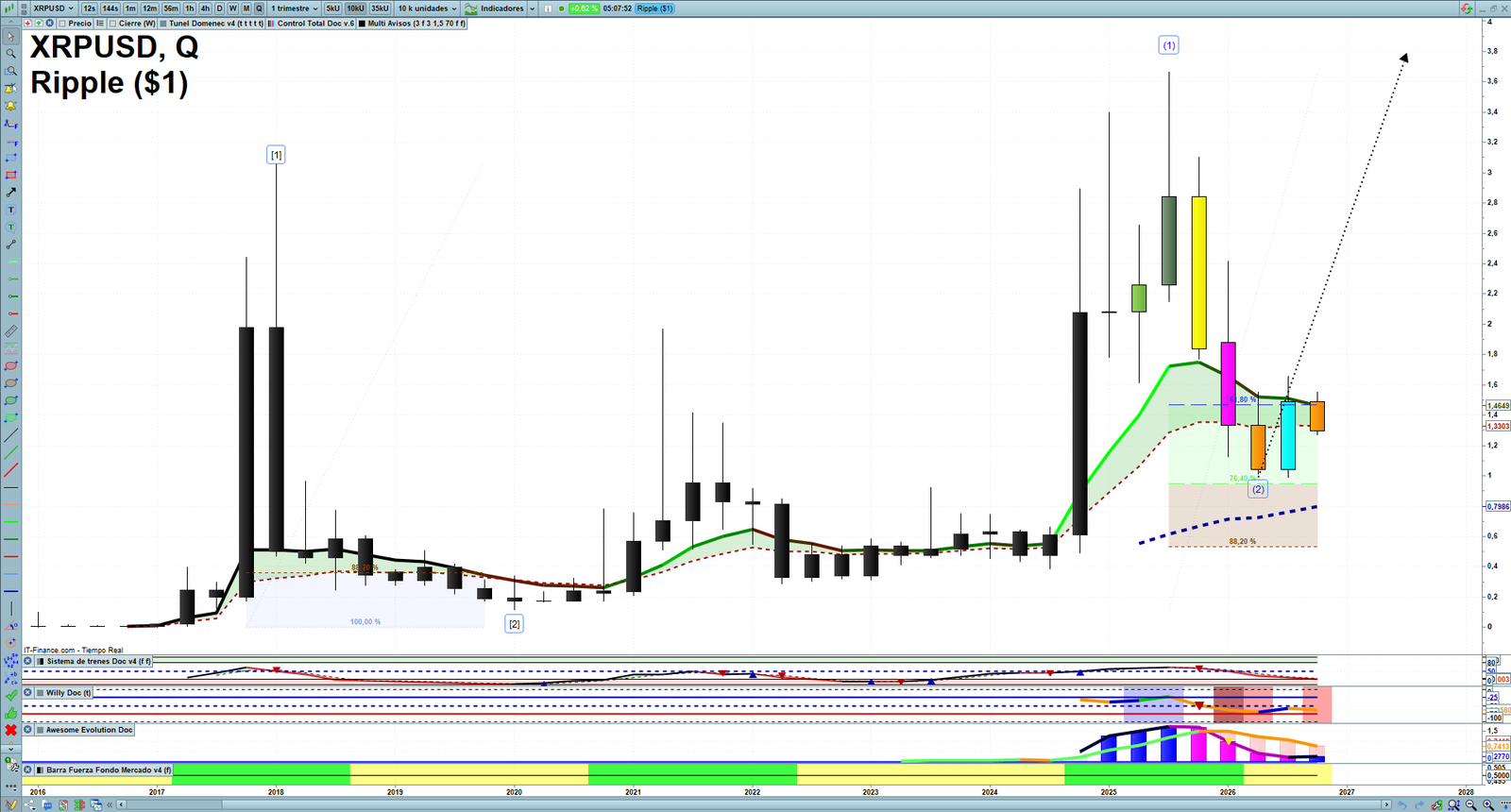Select the W weekly timeframe button
The height and width of the screenshot is (812, 1511).
pos(232,8)
